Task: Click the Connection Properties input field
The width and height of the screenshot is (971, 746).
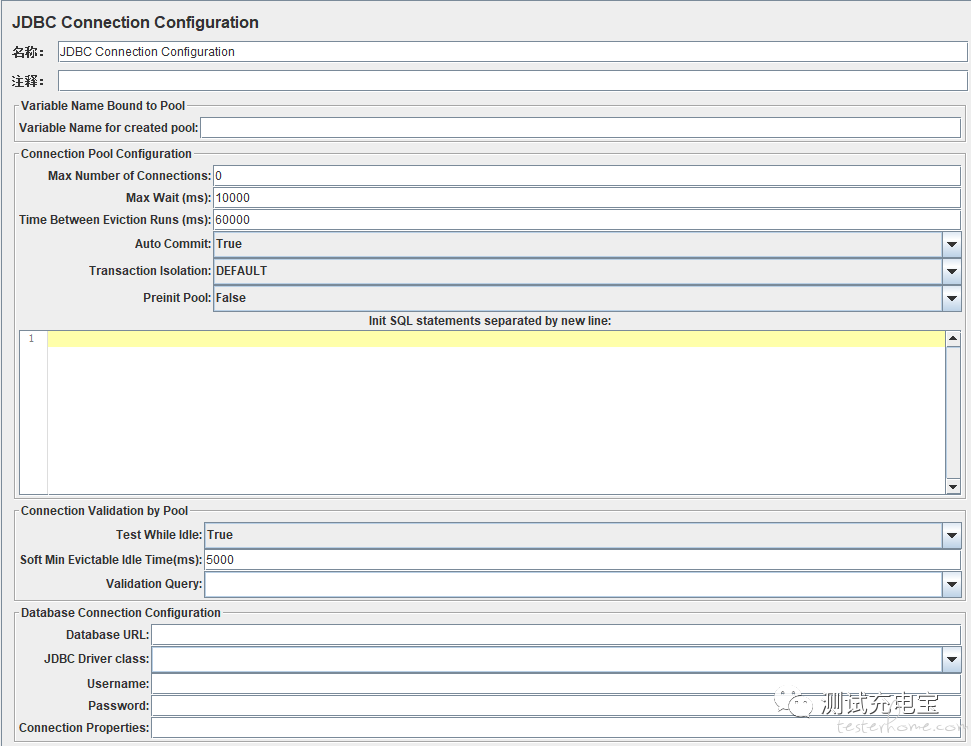Action: [x=556, y=728]
